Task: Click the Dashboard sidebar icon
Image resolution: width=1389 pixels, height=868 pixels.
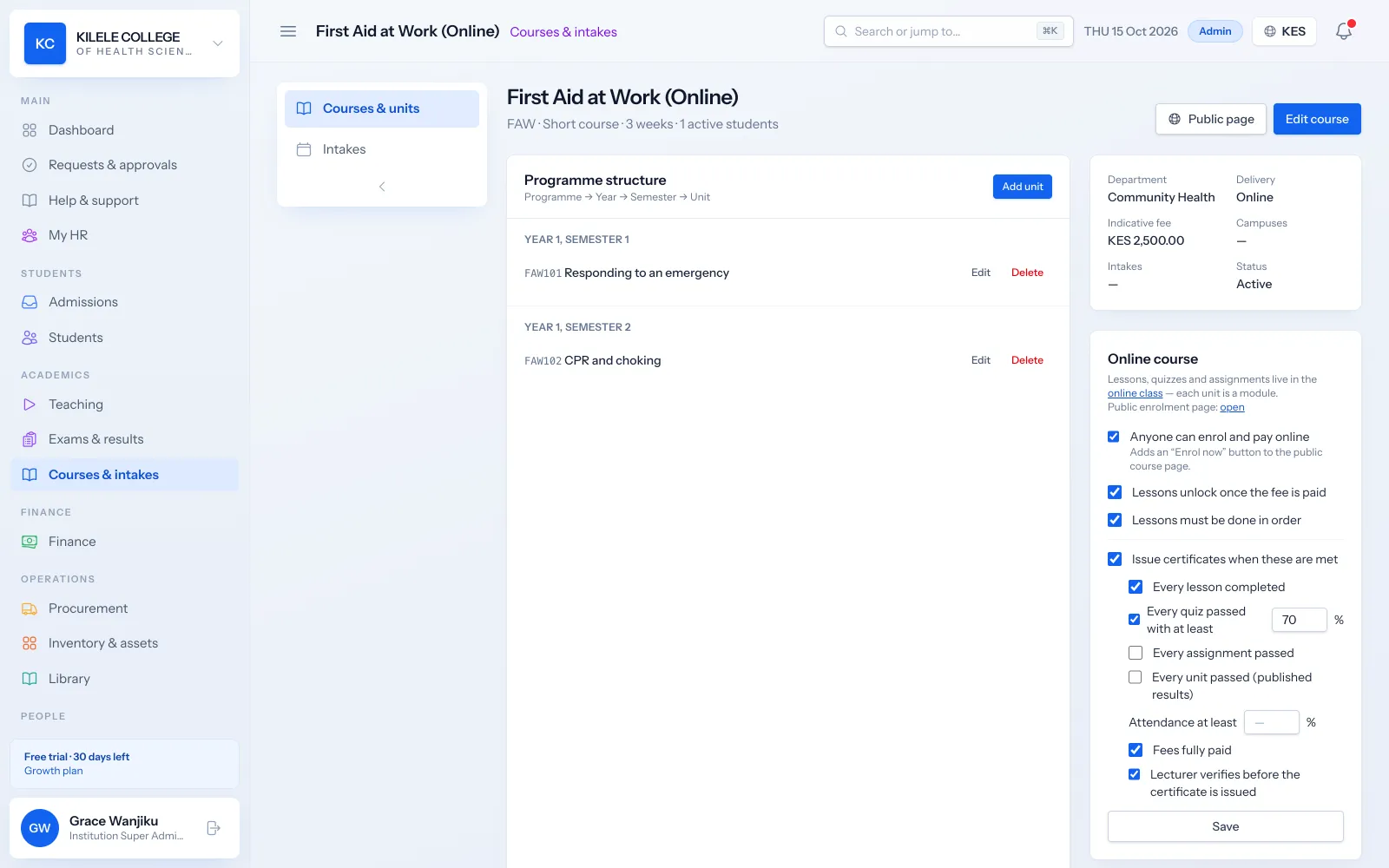Action: pyautogui.click(x=30, y=130)
